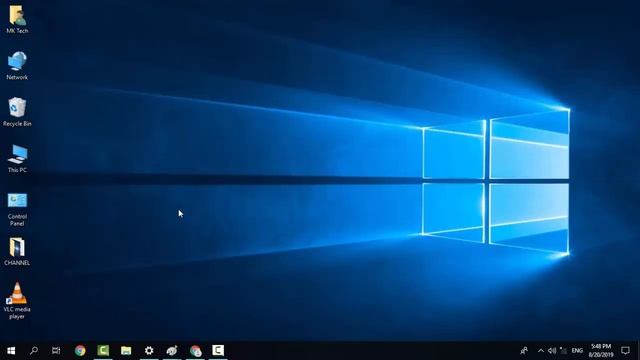Open Task View in the taskbar
Screen dimensions: 640x360
click(56, 351)
